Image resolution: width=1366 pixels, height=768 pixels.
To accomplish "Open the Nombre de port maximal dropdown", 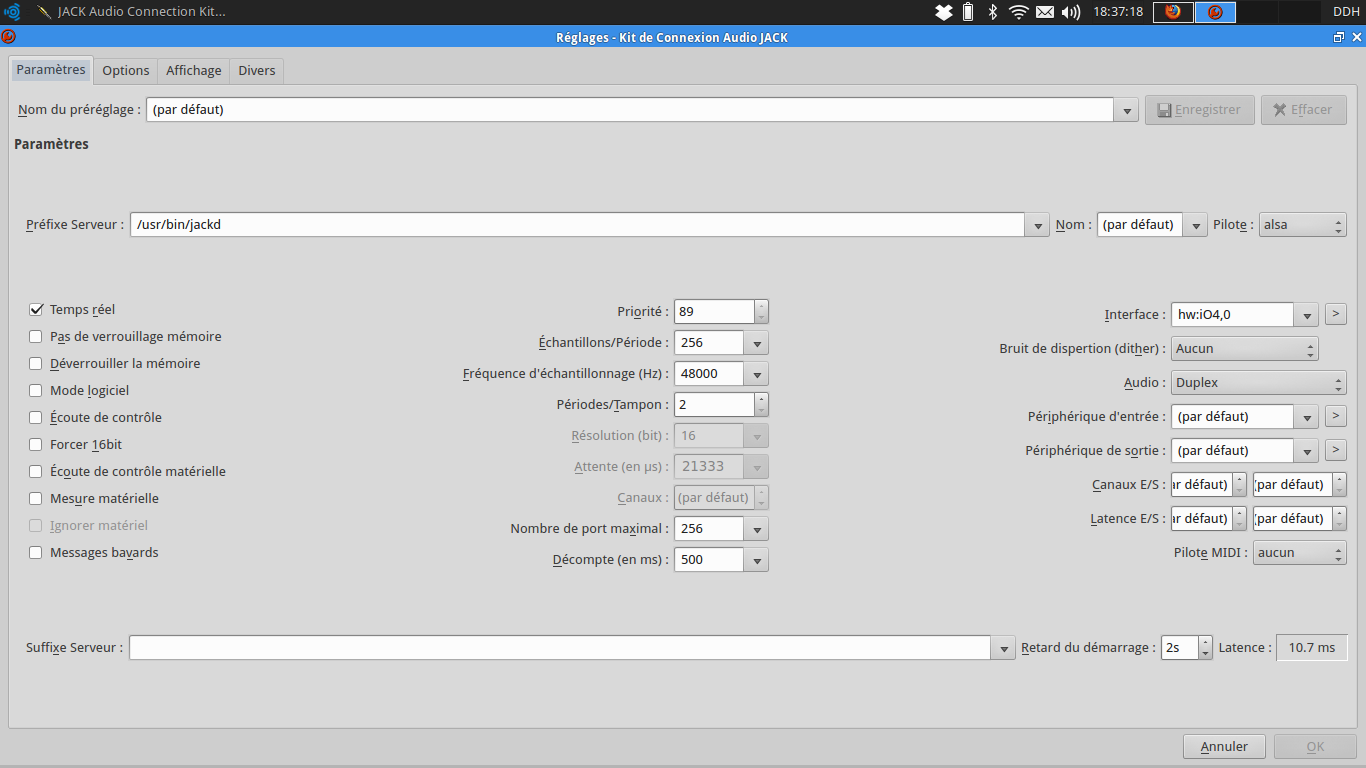I will click(721, 529).
